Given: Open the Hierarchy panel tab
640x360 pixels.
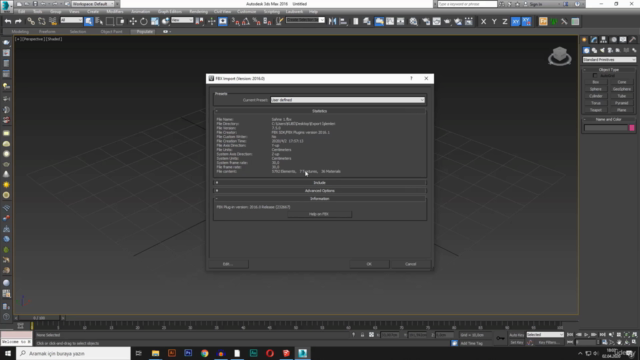Looking at the screenshot, I should (x=603, y=40).
